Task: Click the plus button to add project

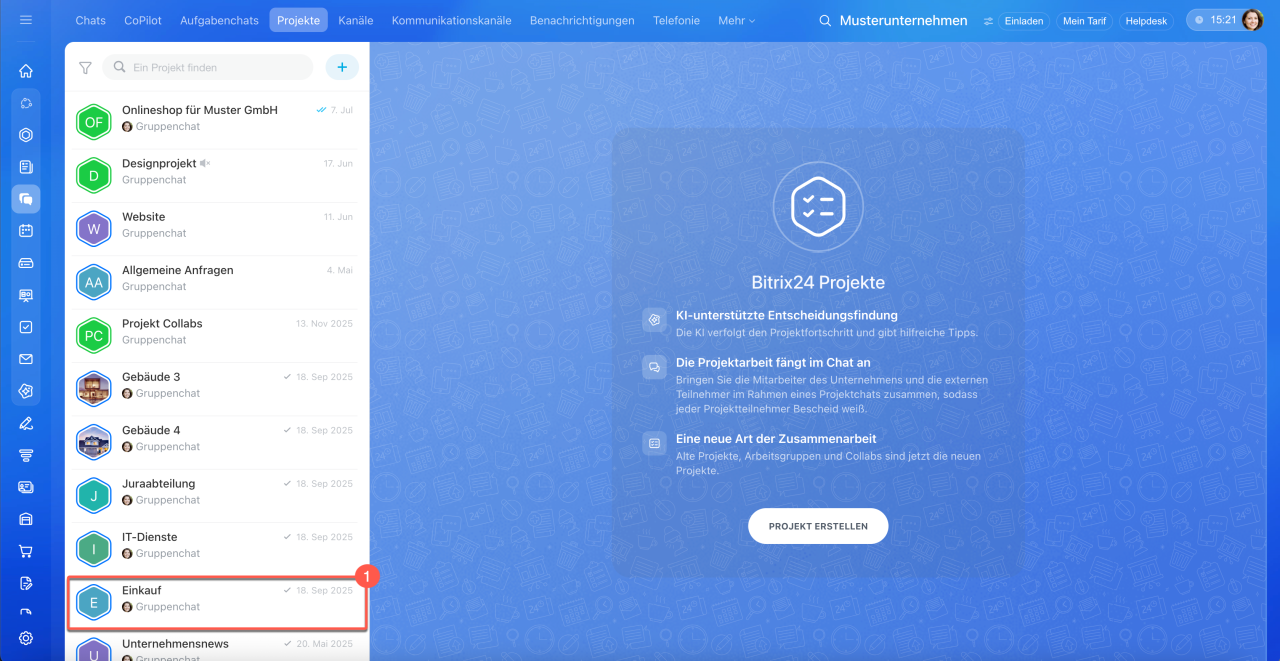Action: pos(342,67)
